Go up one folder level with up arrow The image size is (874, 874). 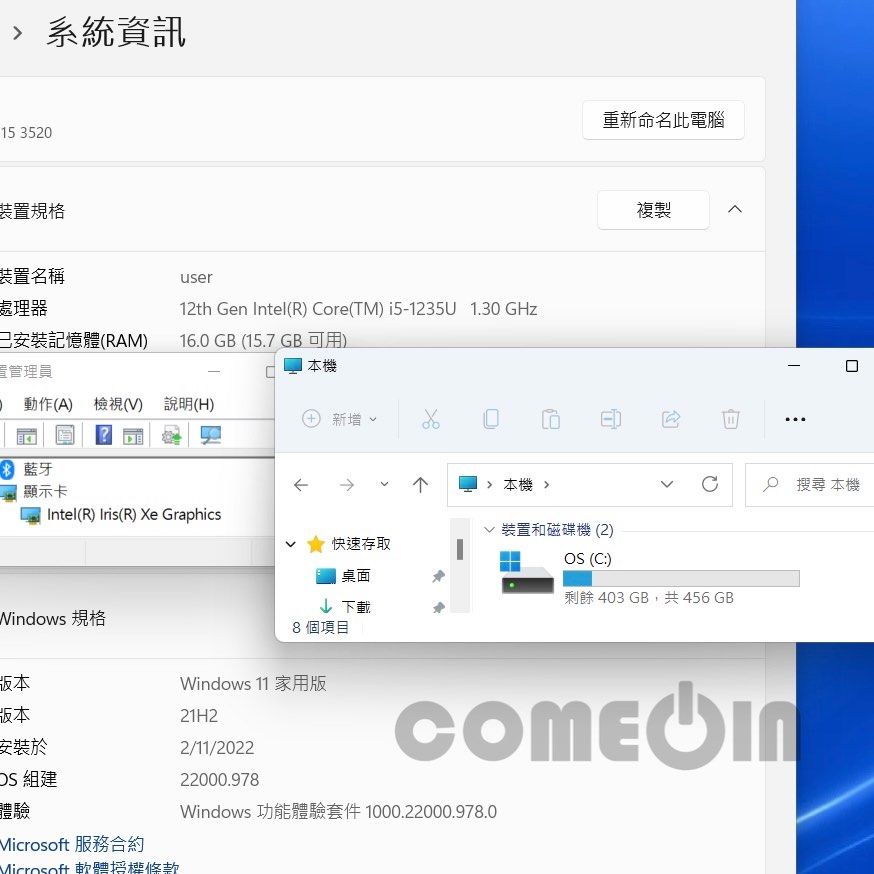pyautogui.click(x=420, y=485)
